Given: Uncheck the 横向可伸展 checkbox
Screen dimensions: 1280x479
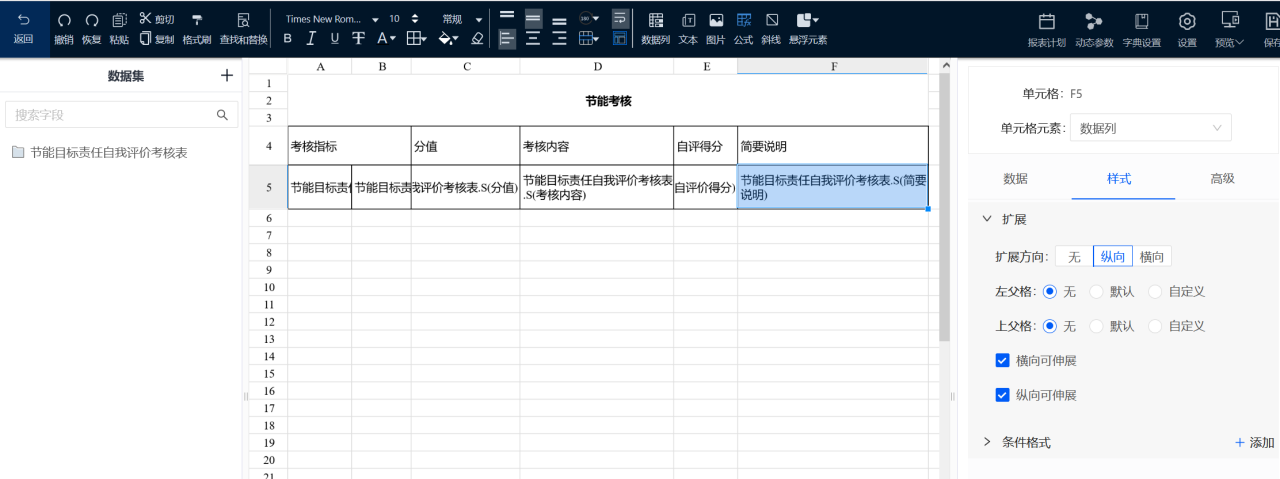Looking at the screenshot, I should pos(1003,360).
